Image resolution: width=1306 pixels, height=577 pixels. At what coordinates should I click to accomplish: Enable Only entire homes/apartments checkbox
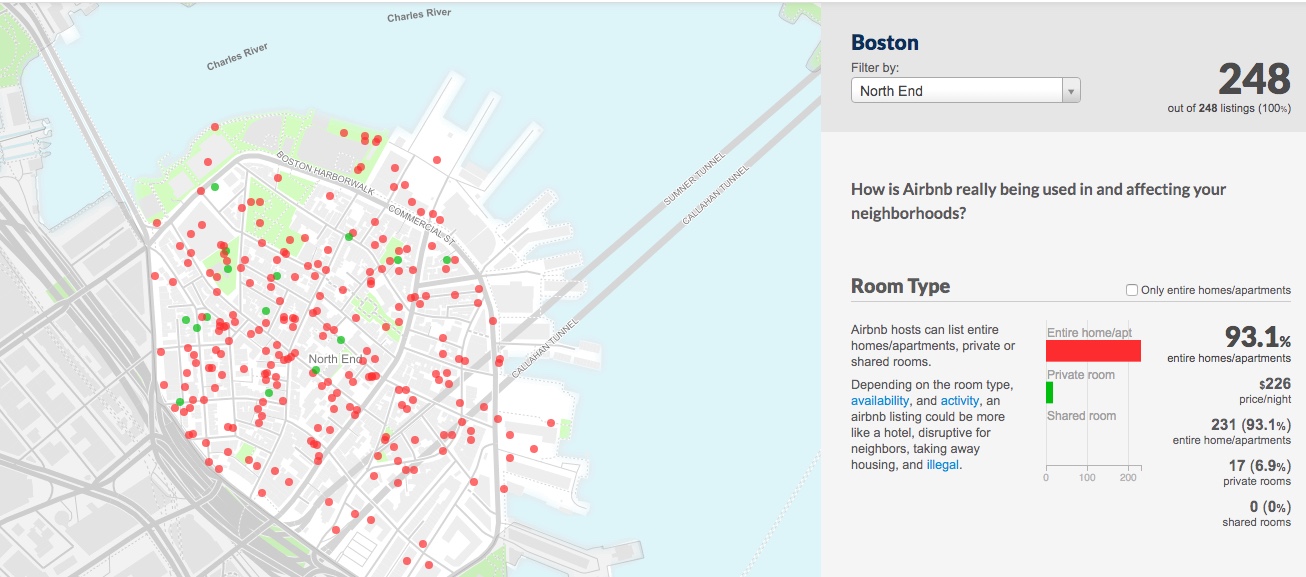point(1132,290)
